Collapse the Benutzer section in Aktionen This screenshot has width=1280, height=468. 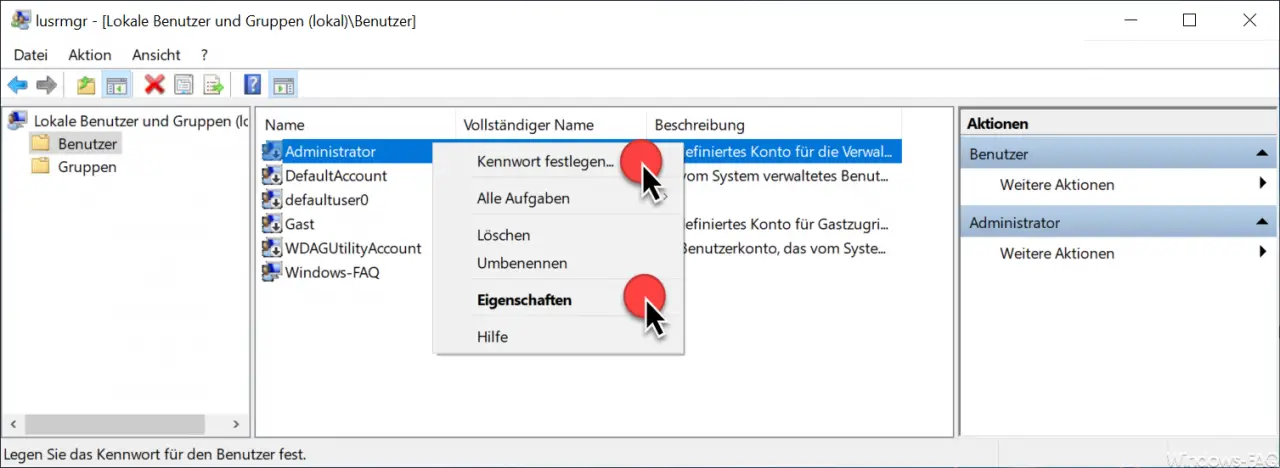[1261, 154]
